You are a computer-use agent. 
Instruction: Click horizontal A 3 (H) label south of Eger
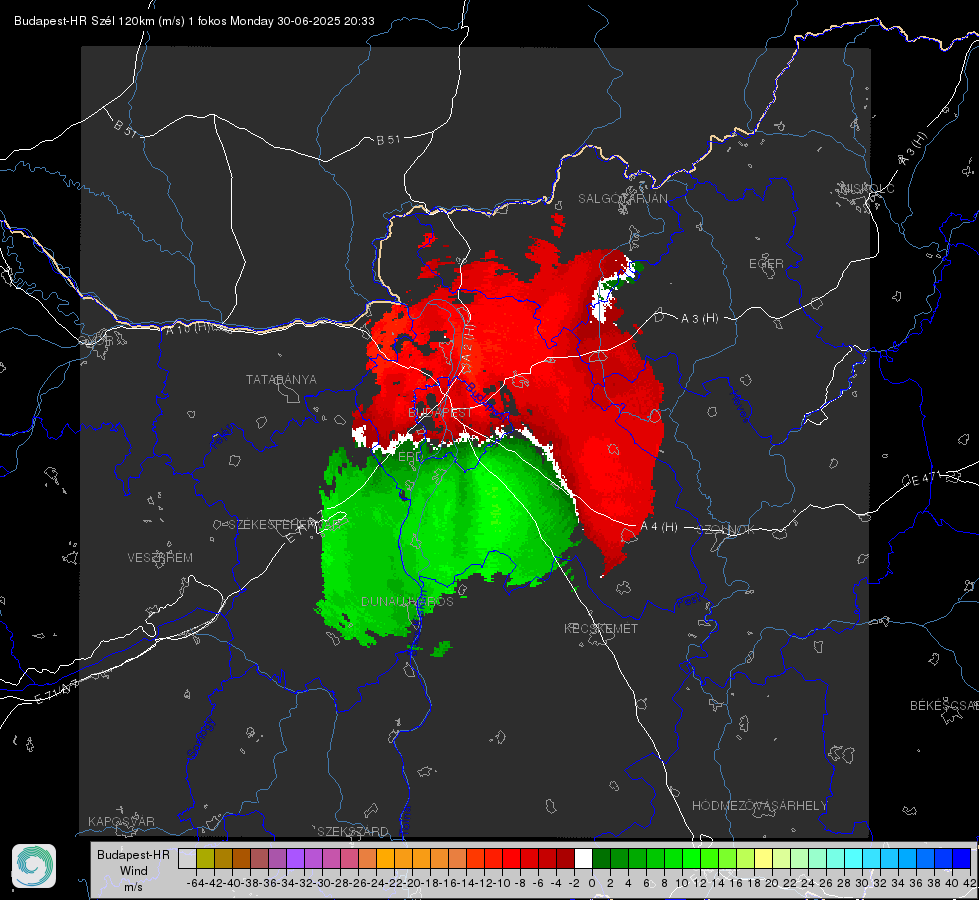coord(699,318)
